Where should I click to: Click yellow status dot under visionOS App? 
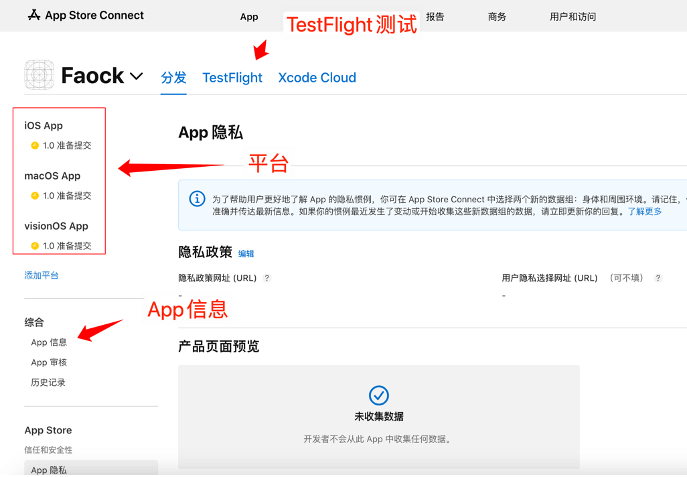tap(35, 246)
